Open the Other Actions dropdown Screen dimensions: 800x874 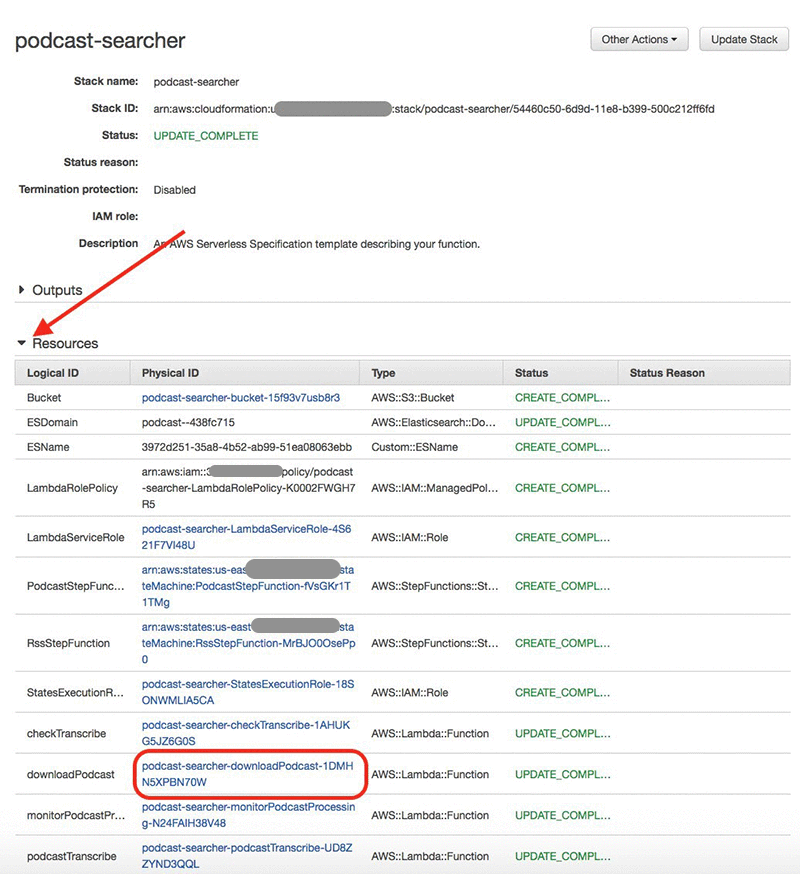click(639, 40)
